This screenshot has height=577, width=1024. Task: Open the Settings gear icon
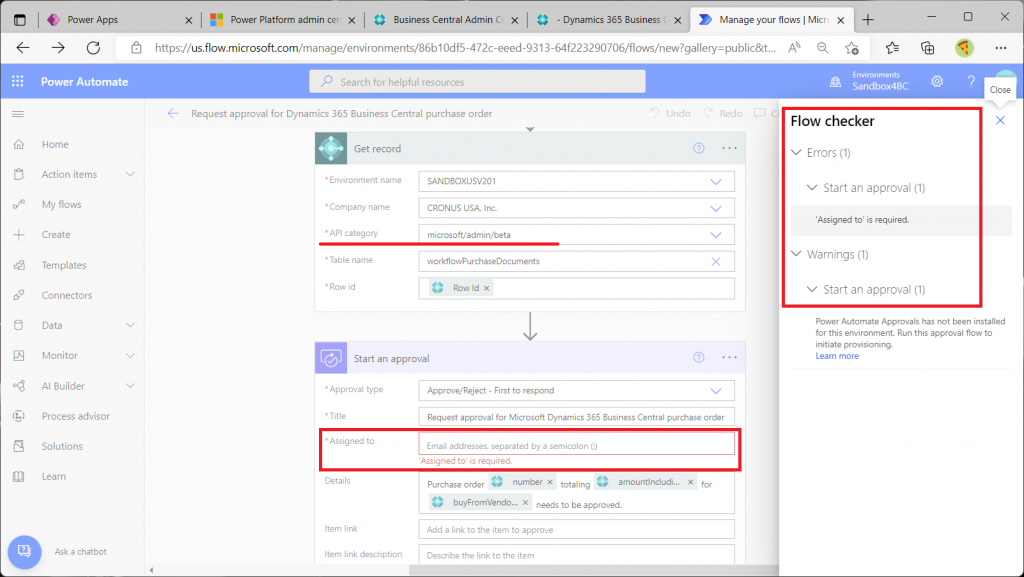point(937,82)
